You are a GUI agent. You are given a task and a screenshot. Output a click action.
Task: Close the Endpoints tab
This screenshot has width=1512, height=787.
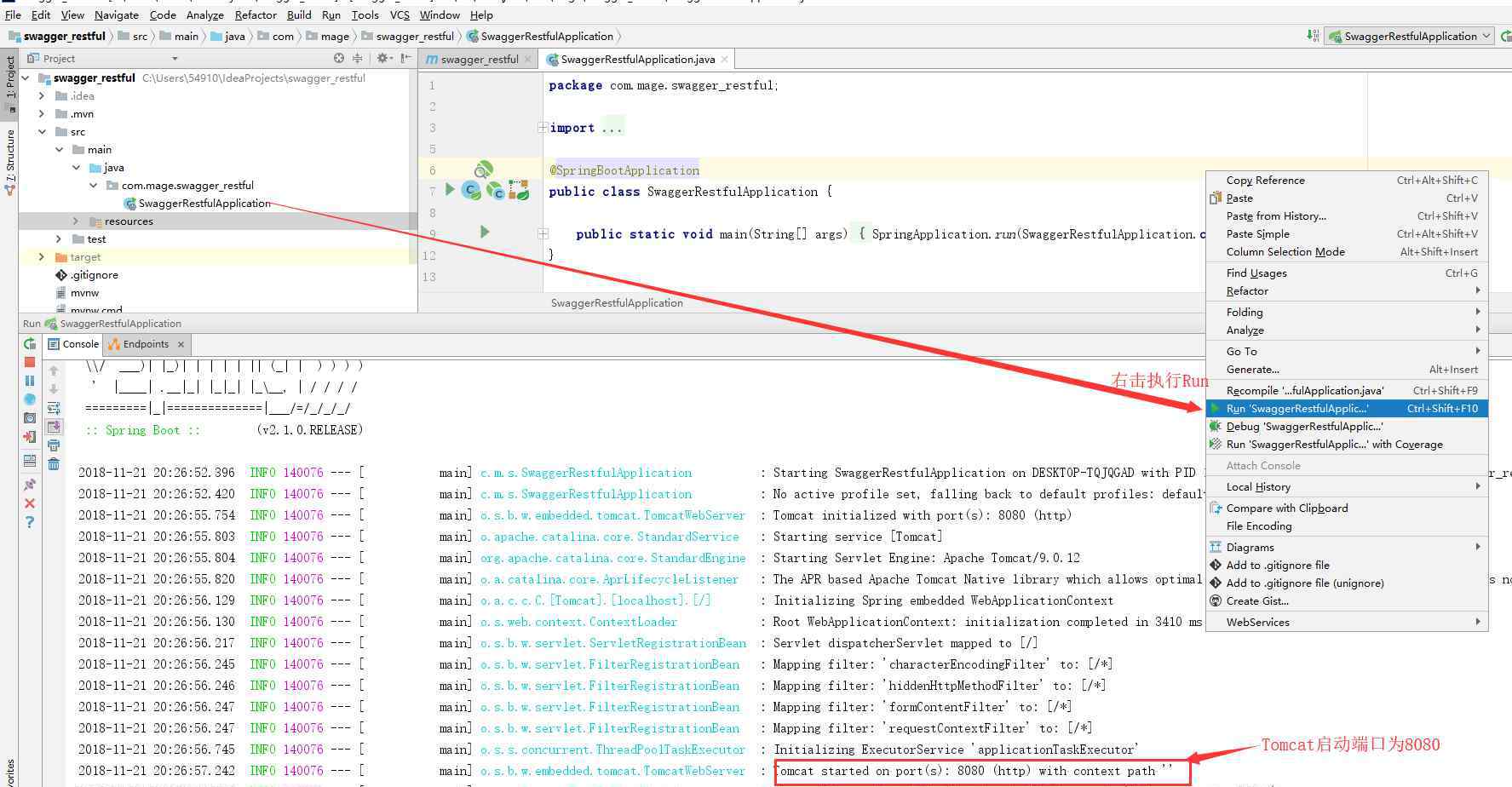[x=181, y=345]
